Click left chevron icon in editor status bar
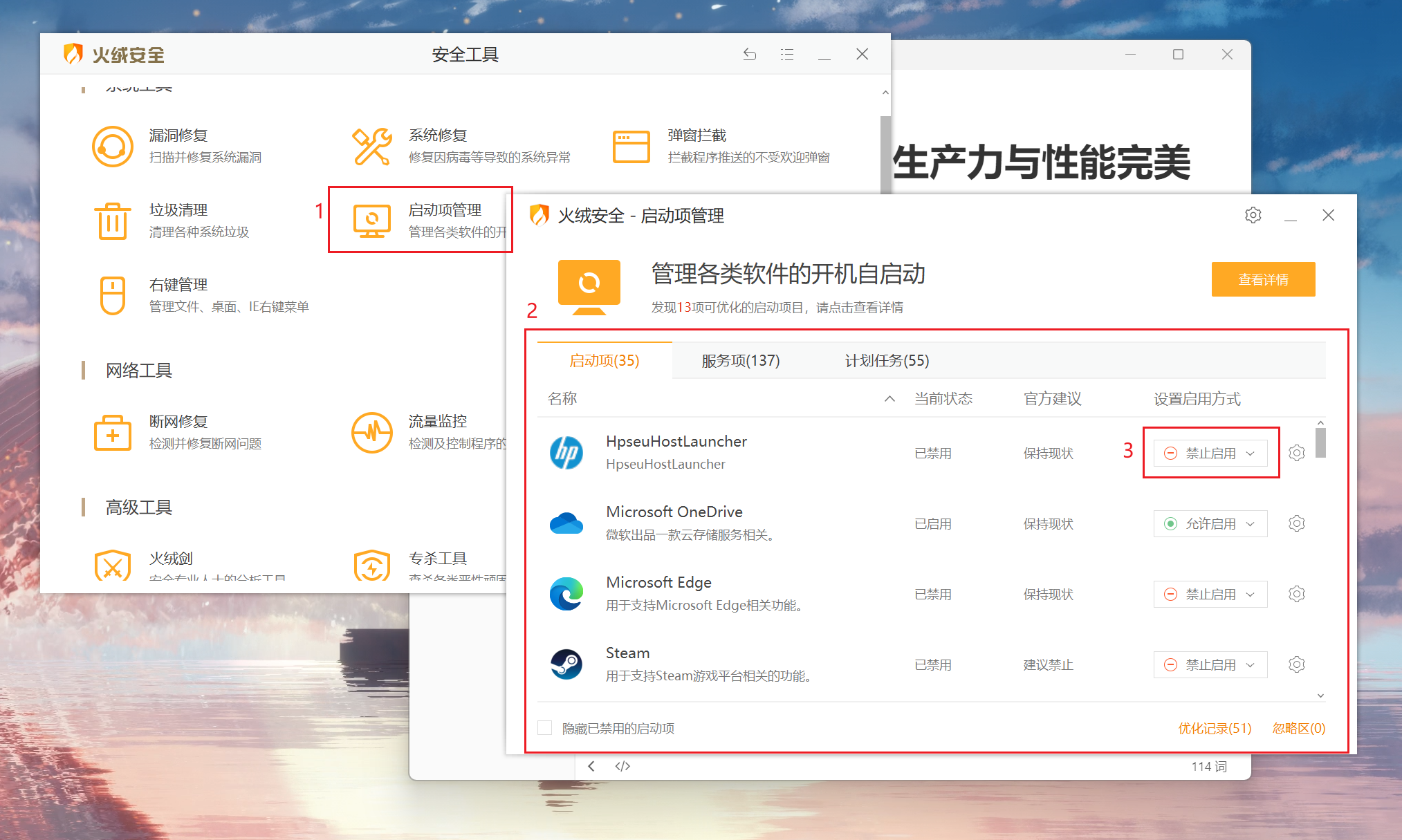The image size is (1402, 840). (x=591, y=766)
